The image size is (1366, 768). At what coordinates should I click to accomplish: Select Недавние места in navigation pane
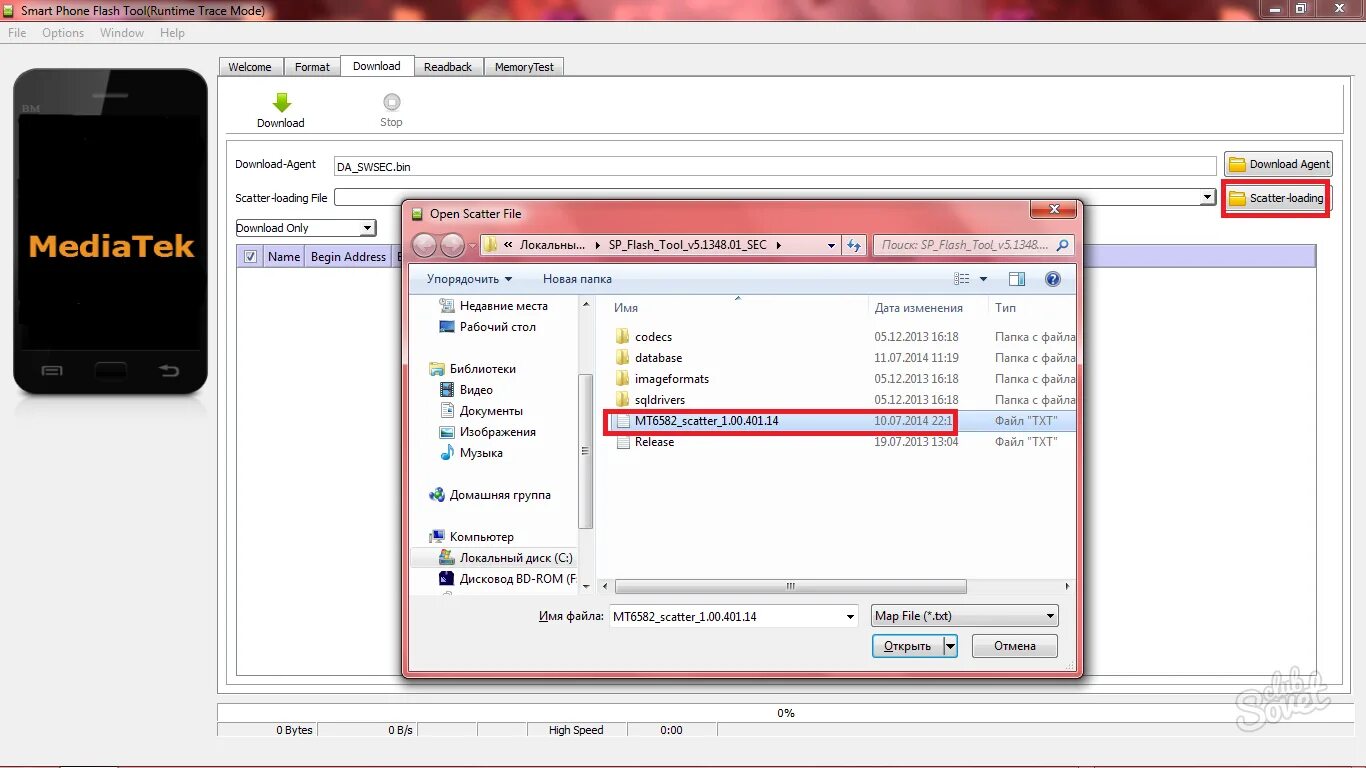click(493, 306)
